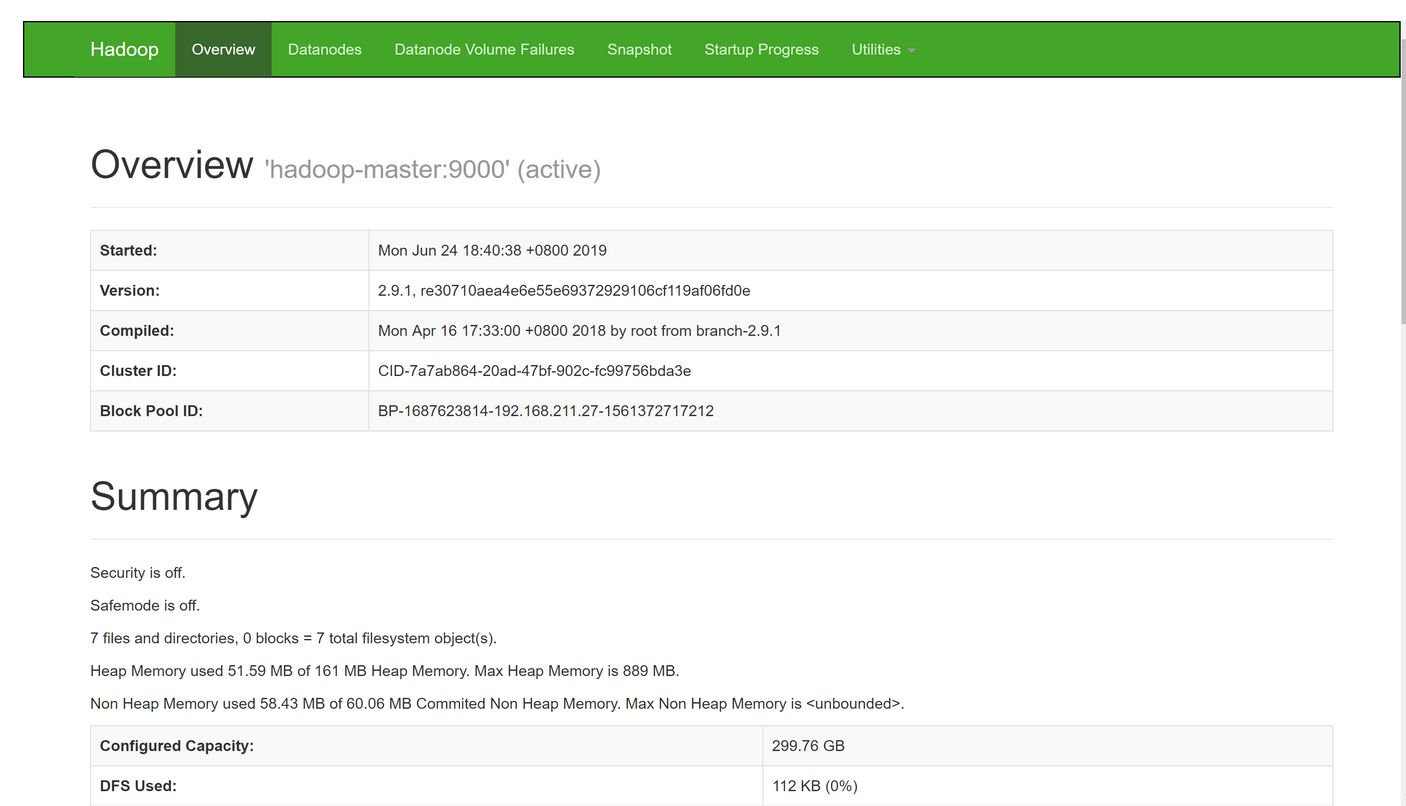Click the Cluster ID: label cell

[229, 370]
